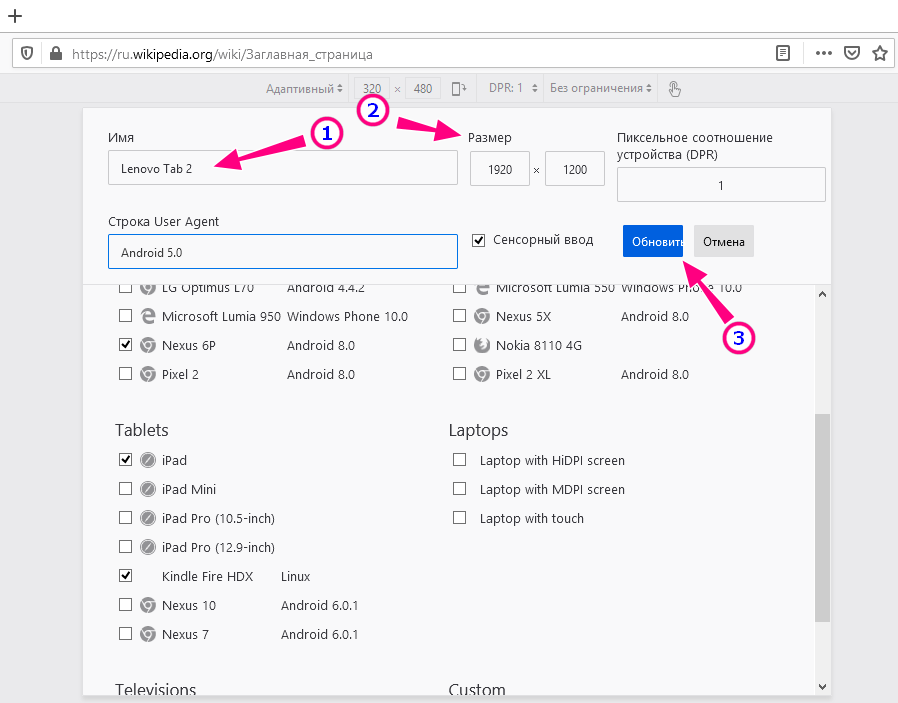Uncheck the iPad device checkbox
This screenshot has width=898, height=703.
tap(125, 460)
